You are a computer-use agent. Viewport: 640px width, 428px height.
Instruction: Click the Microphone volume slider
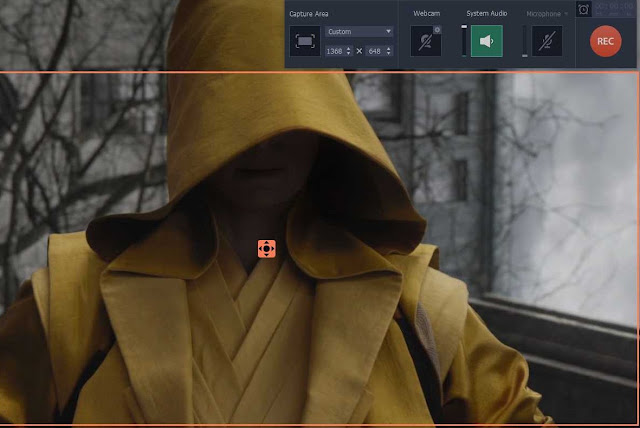pyautogui.click(x=524, y=41)
